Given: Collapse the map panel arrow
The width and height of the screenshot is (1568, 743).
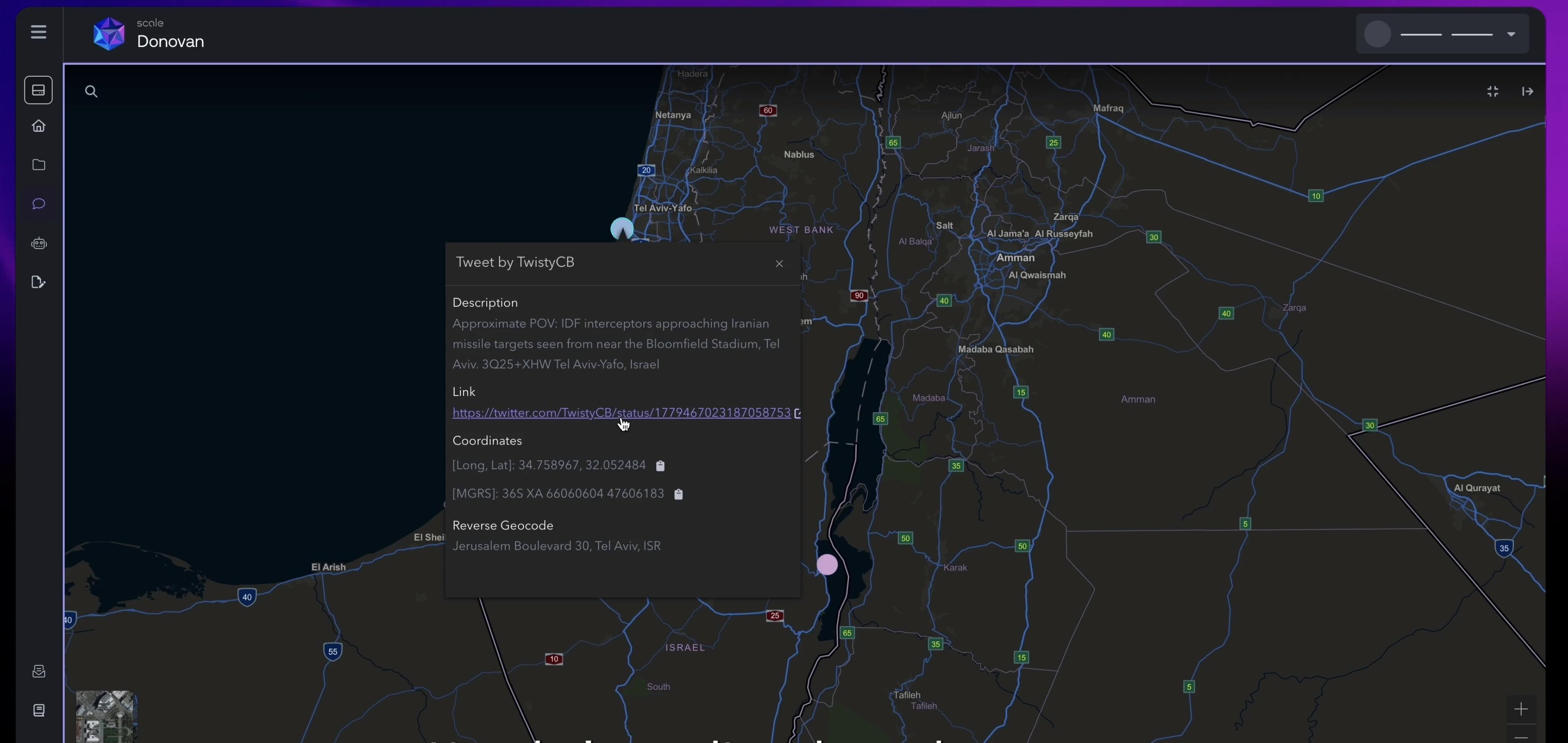Looking at the screenshot, I should [1527, 92].
